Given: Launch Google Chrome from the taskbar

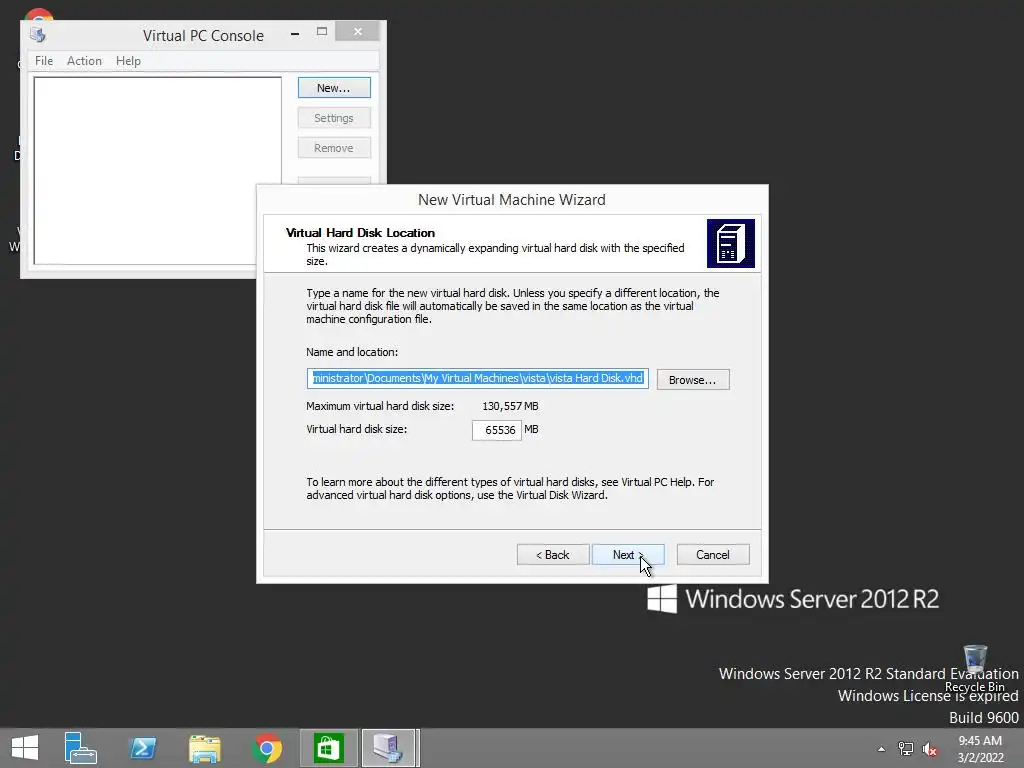Looking at the screenshot, I should [x=266, y=748].
